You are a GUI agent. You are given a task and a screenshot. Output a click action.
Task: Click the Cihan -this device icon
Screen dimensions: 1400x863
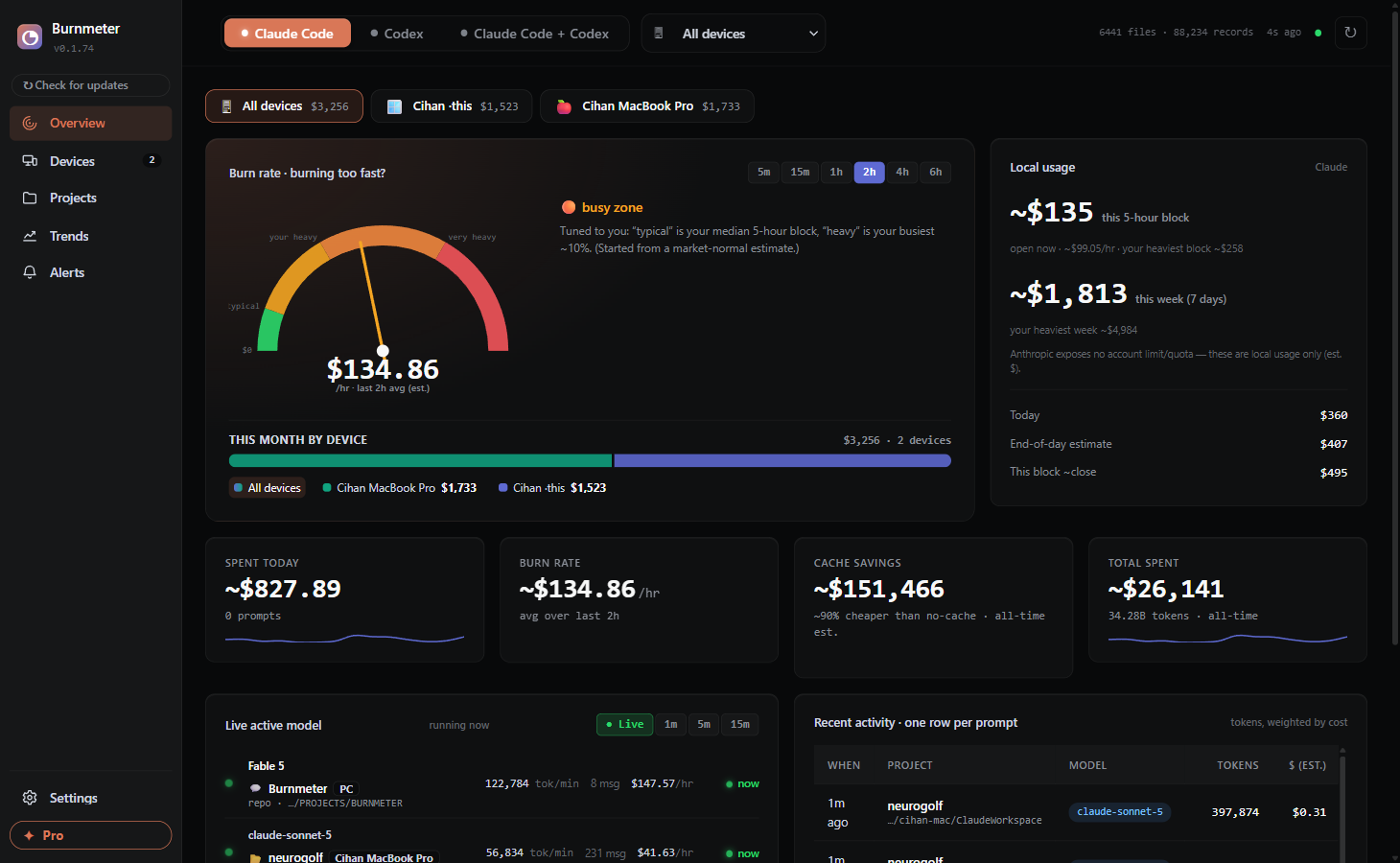[x=394, y=106]
